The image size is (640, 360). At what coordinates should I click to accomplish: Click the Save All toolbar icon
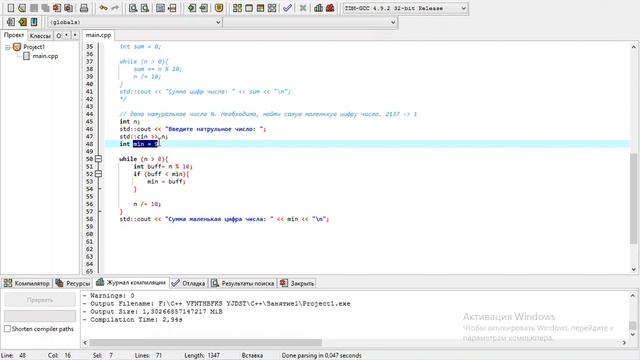click(x=45, y=8)
